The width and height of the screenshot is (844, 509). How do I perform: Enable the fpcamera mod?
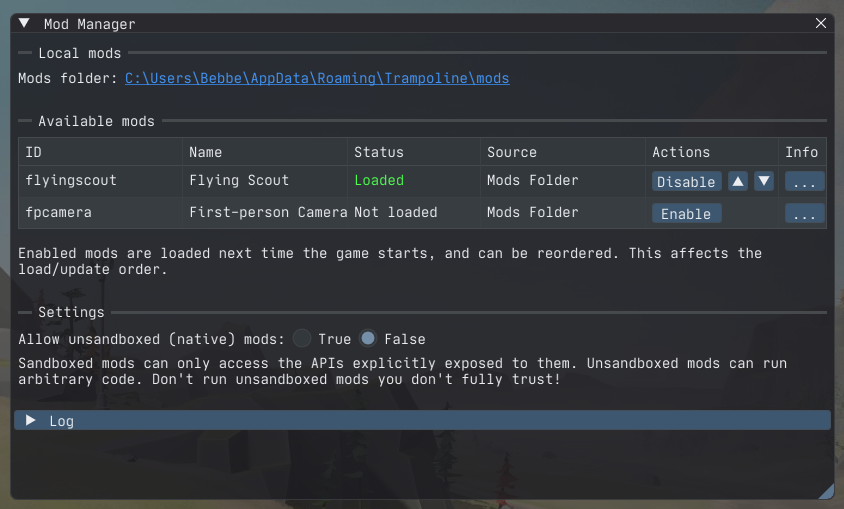[x=686, y=214]
